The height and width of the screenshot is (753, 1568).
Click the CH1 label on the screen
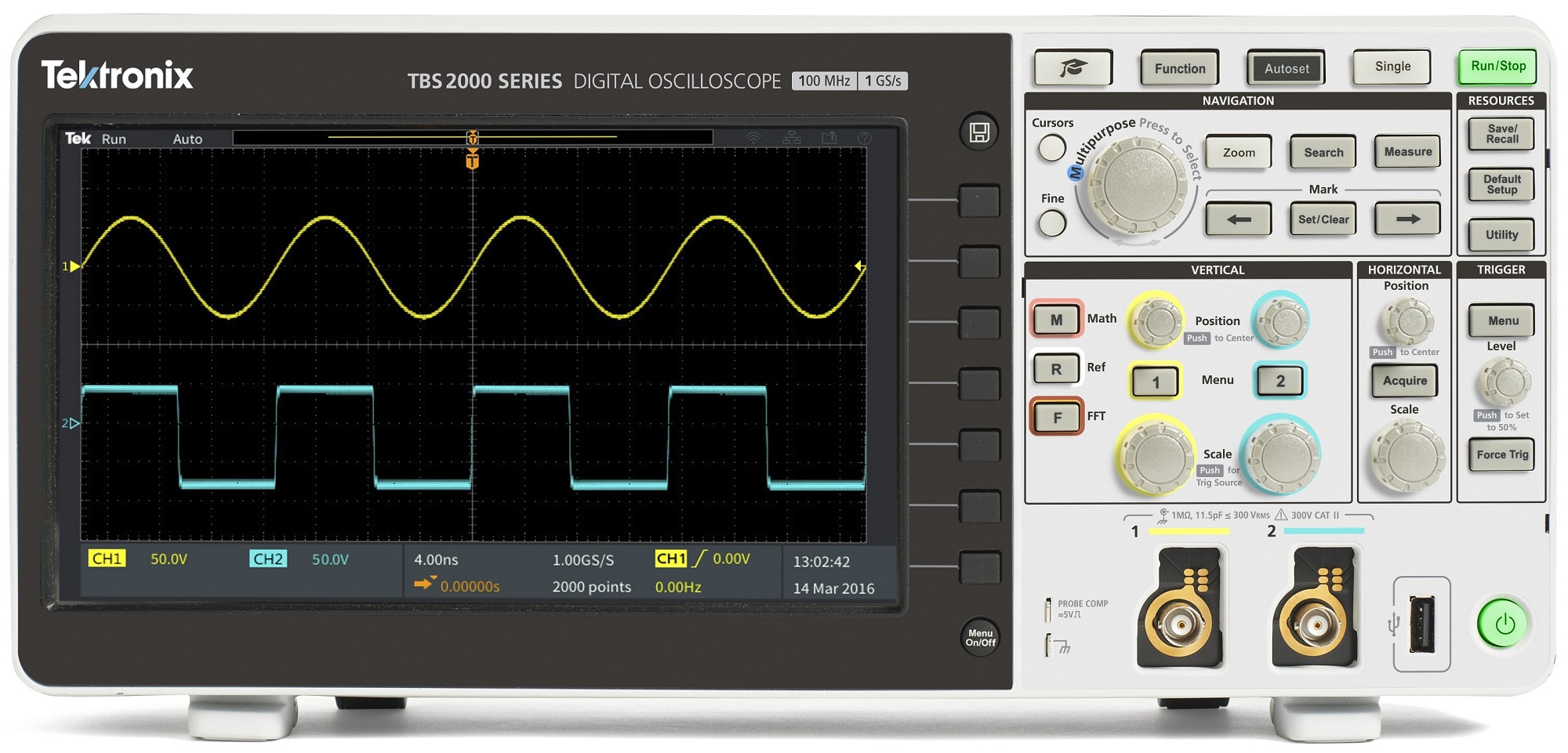pyautogui.click(x=106, y=559)
